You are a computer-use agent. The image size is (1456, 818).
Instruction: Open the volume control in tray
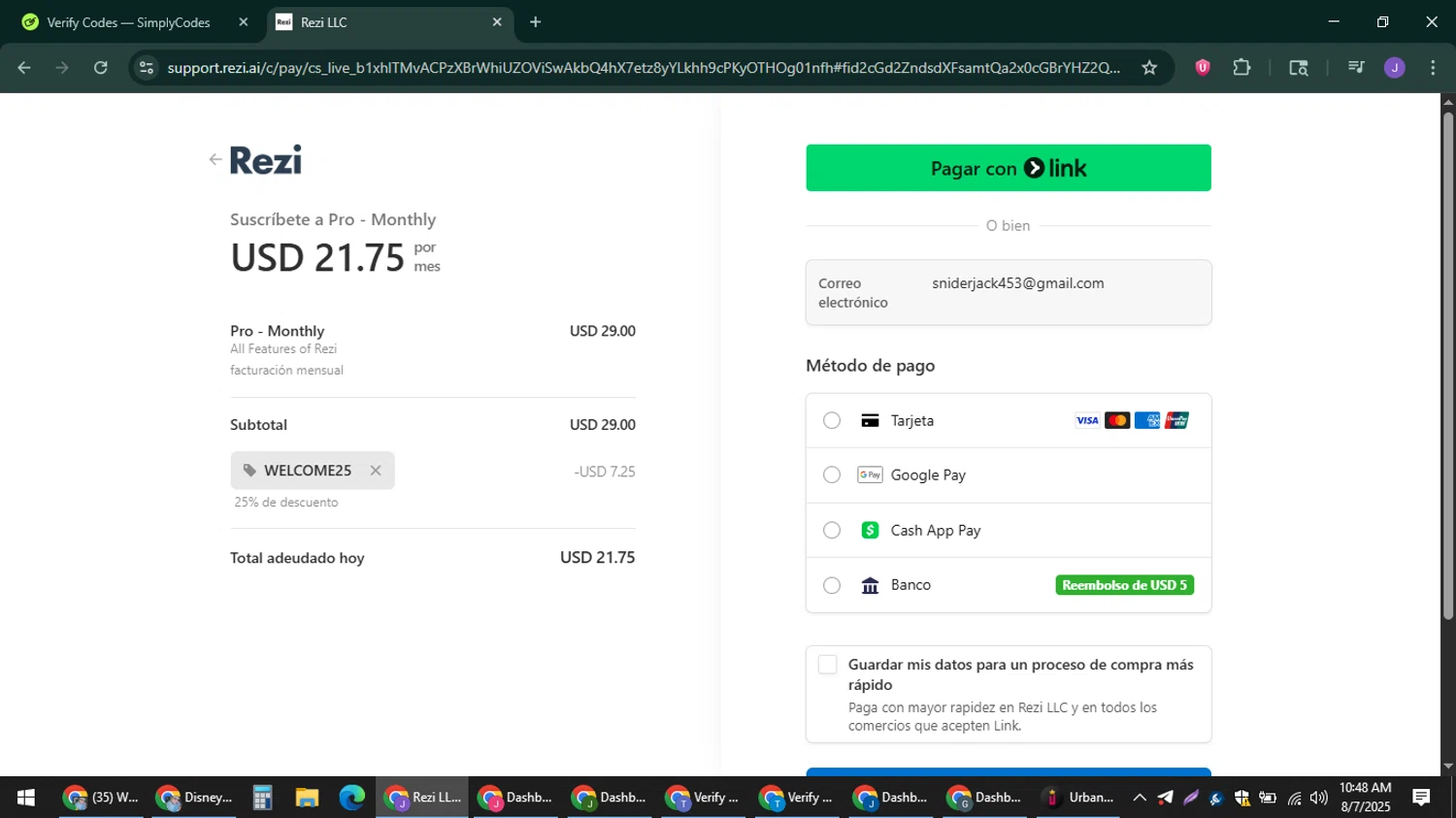pyautogui.click(x=1318, y=798)
